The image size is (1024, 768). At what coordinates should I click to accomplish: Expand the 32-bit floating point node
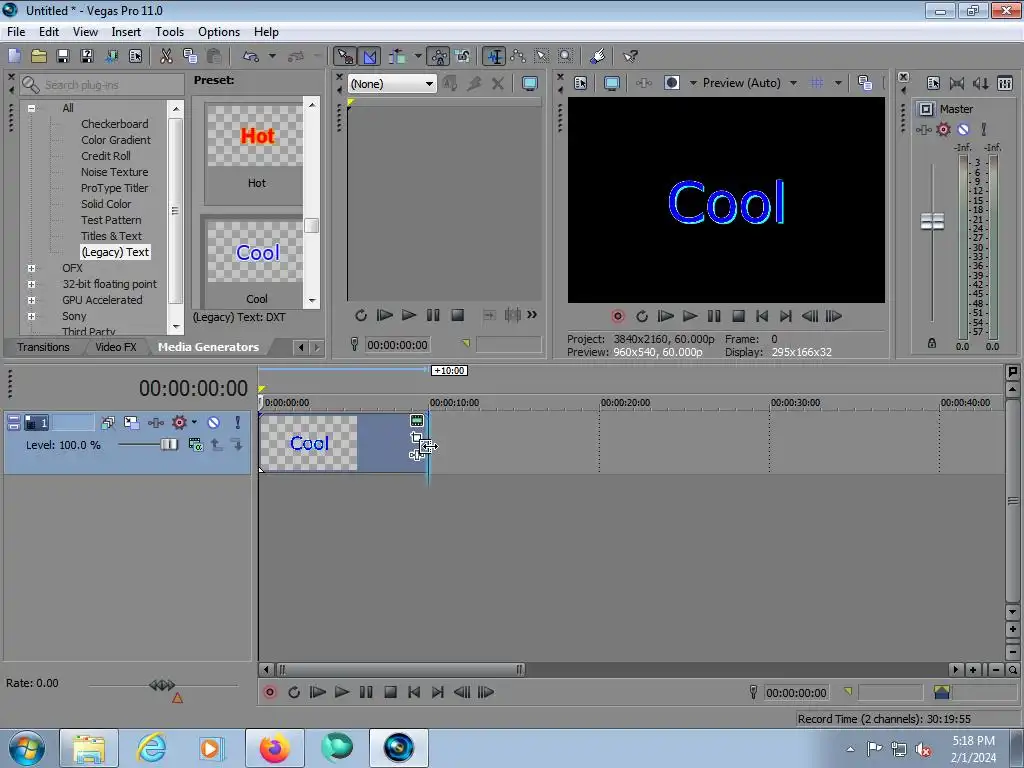coord(31,284)
